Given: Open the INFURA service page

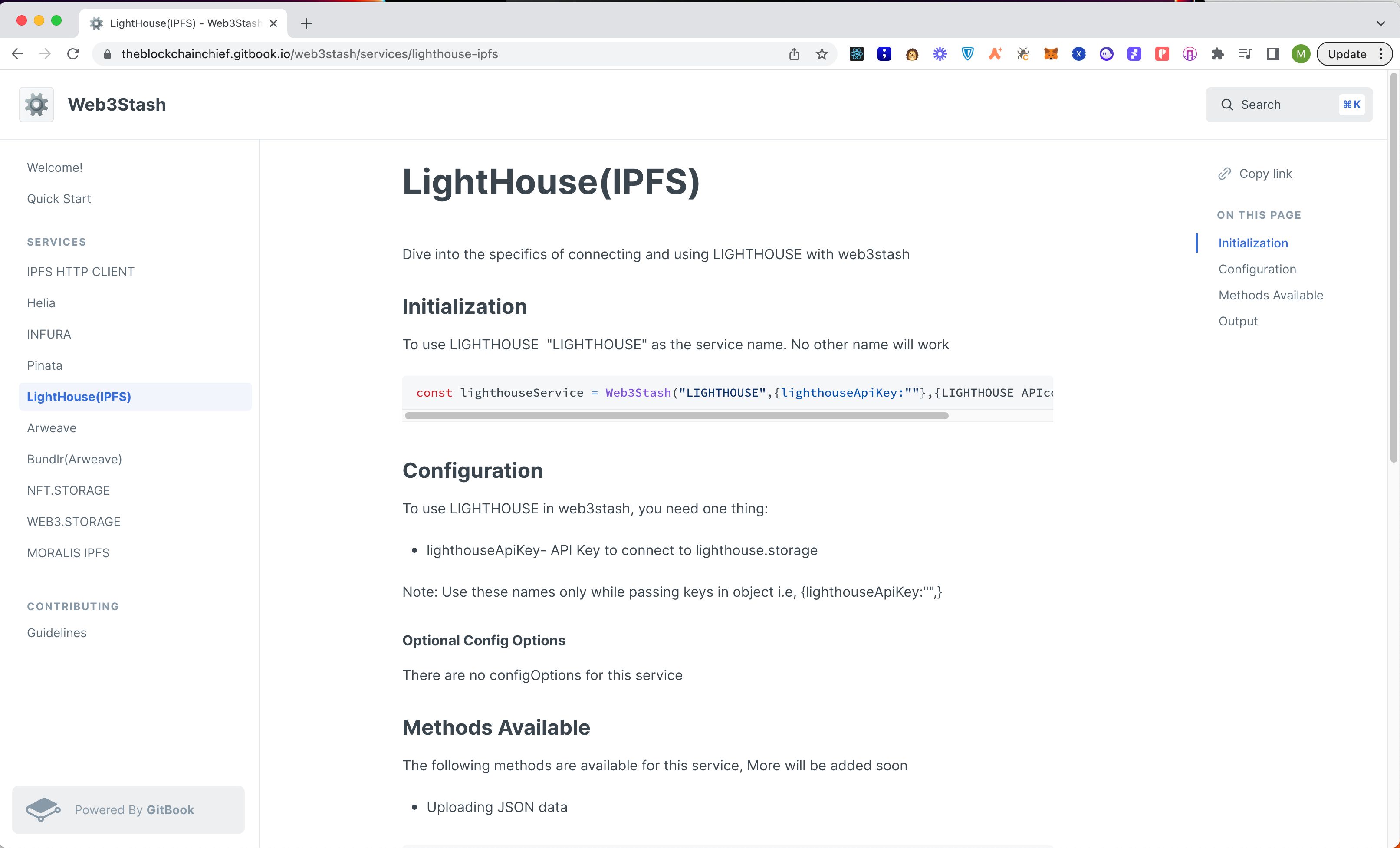Looking at the screenshot, I should 49,334.
